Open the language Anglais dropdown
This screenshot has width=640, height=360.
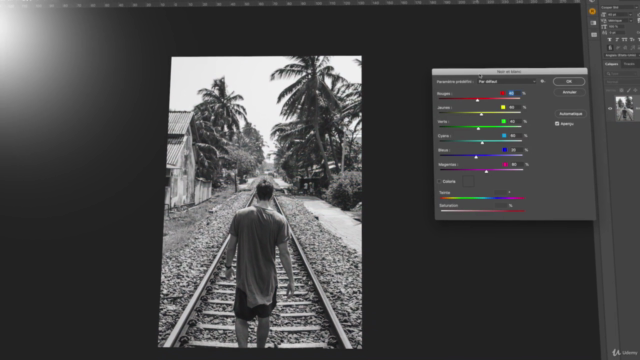coord(621,55)
